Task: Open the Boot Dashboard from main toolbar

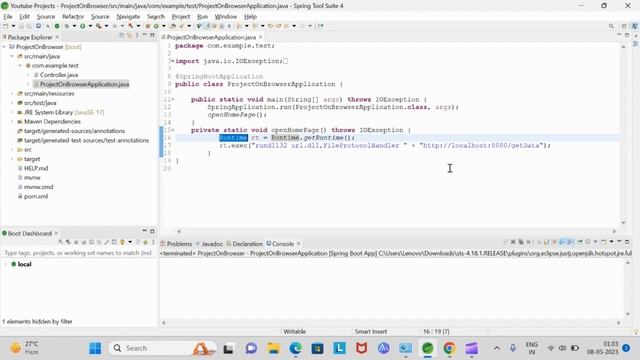Action: (57, 26)
